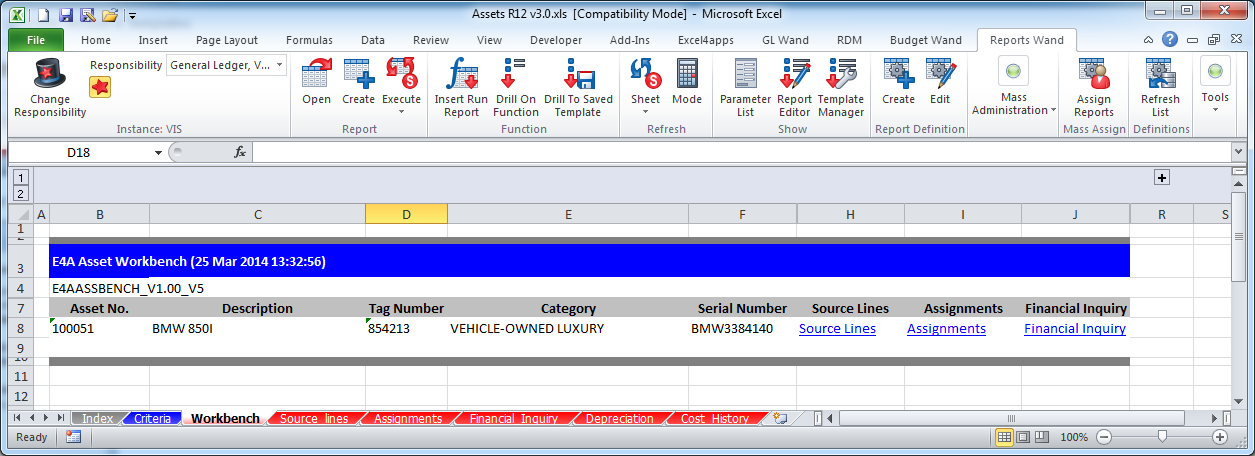This screenshot has height=456, width=1255.
Task: Open the Assignments hyperlink in row 8
Action: [946, 328]
